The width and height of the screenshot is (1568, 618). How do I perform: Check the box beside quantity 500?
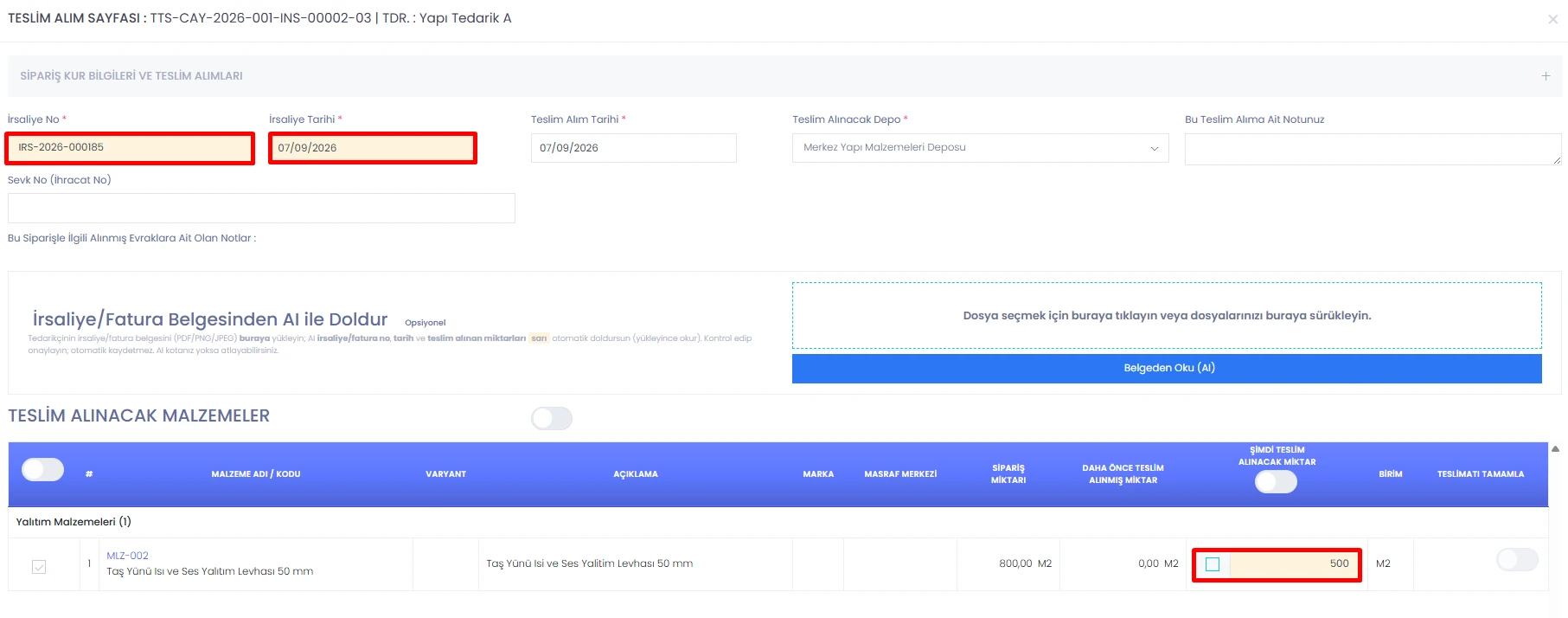click(x=1213, y=564)
